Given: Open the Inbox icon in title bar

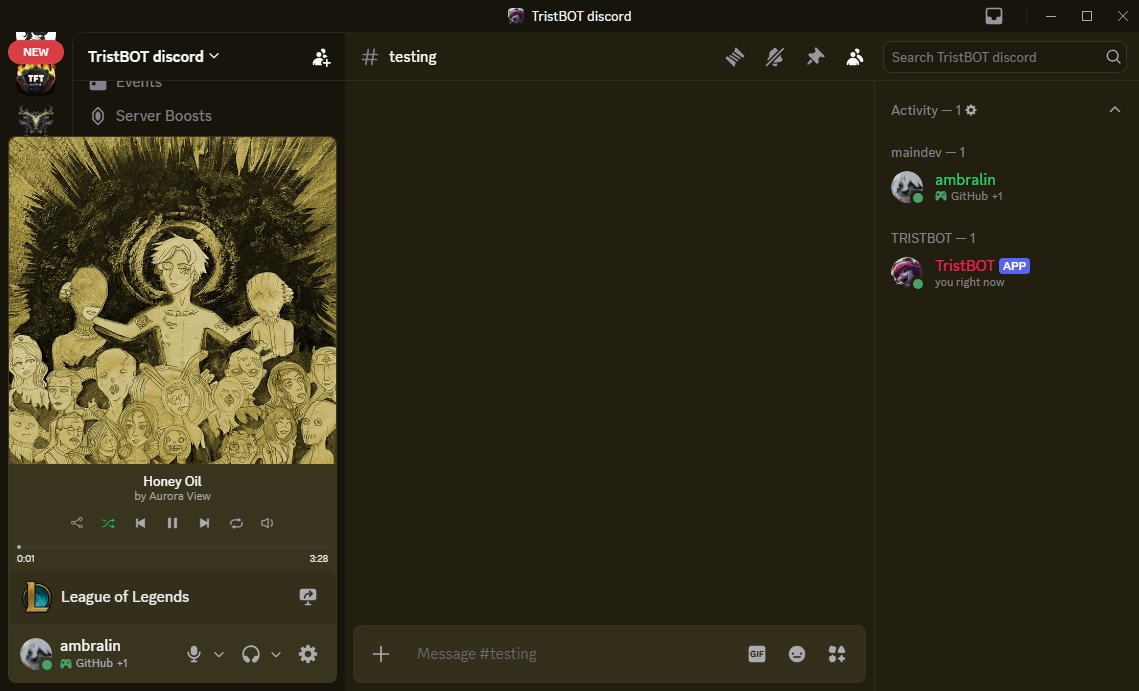Looking at the screenshot, I should point(994,16).
